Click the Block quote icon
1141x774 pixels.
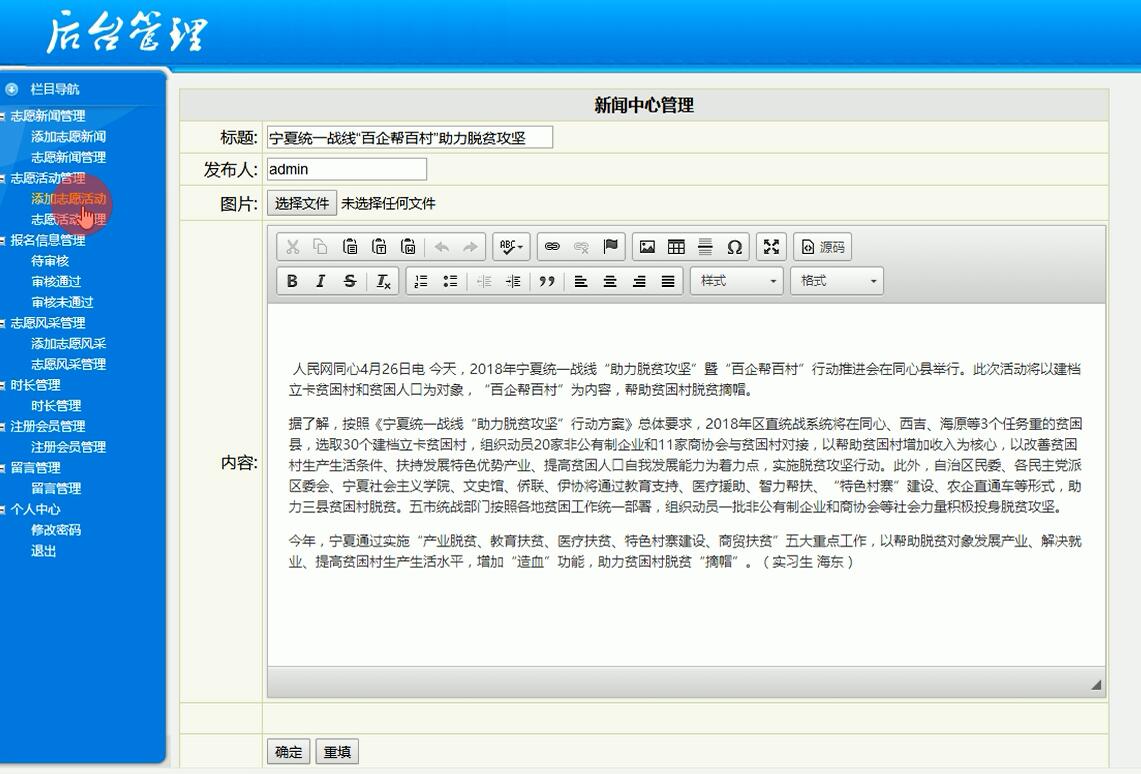coord(546,281)
